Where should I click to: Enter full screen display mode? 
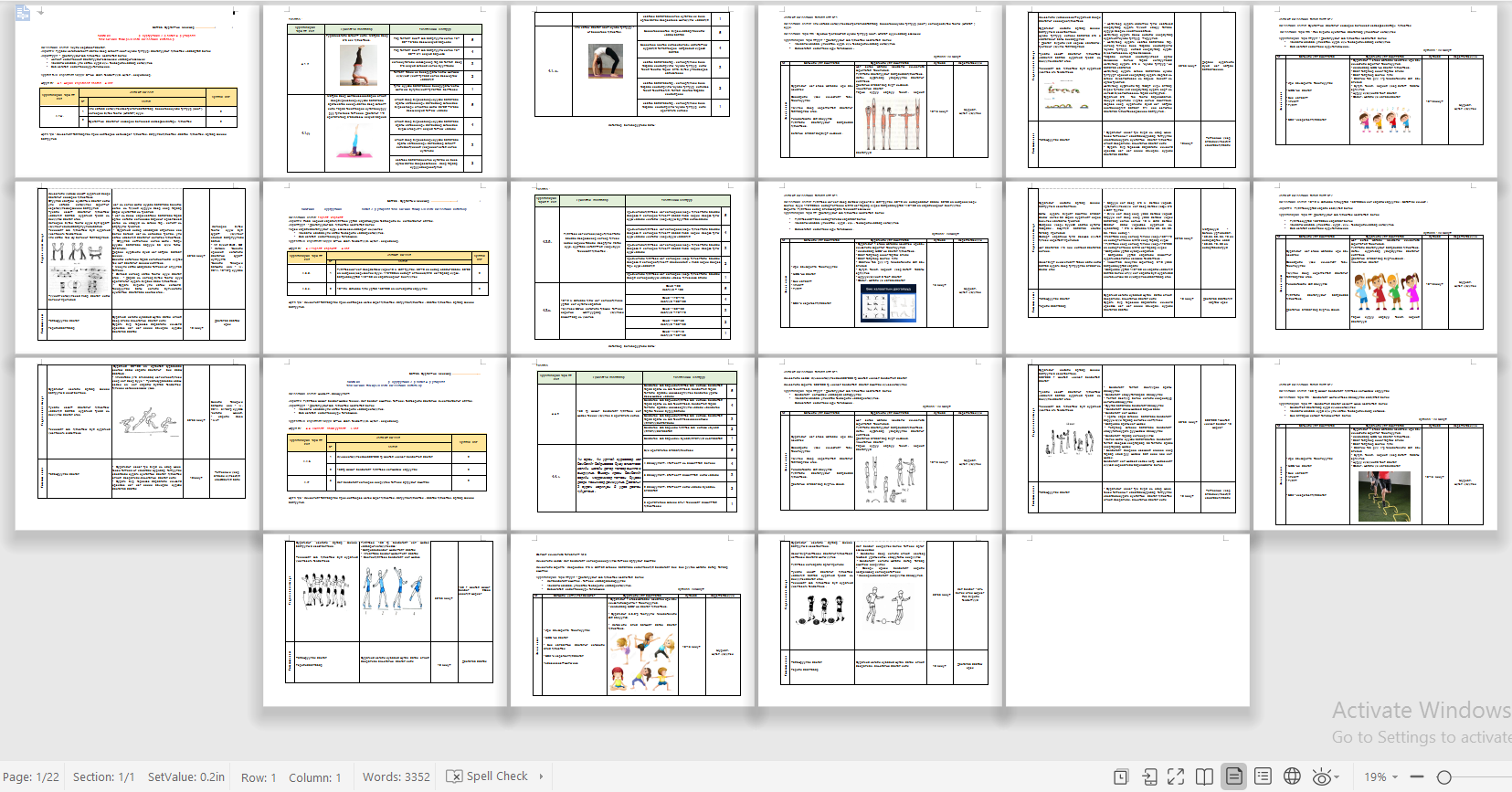(1176, 776)
